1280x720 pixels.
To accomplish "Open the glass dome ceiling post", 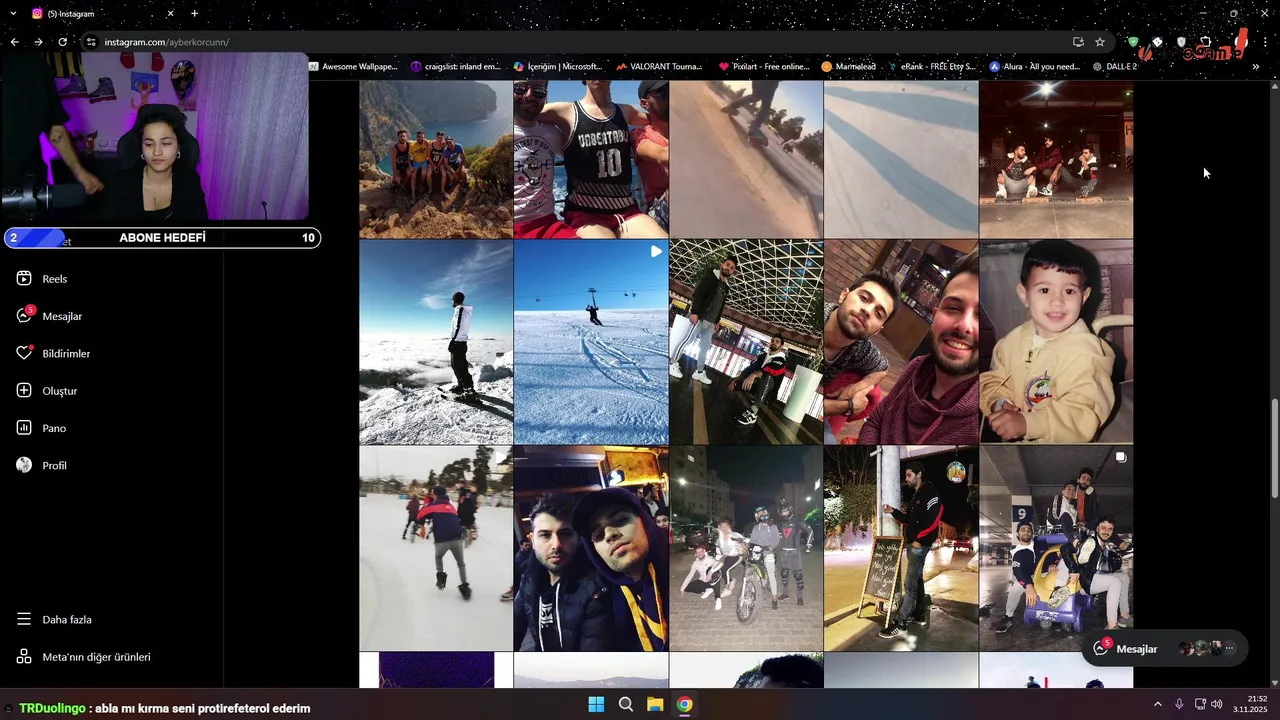I will click(x=746, y=342).
